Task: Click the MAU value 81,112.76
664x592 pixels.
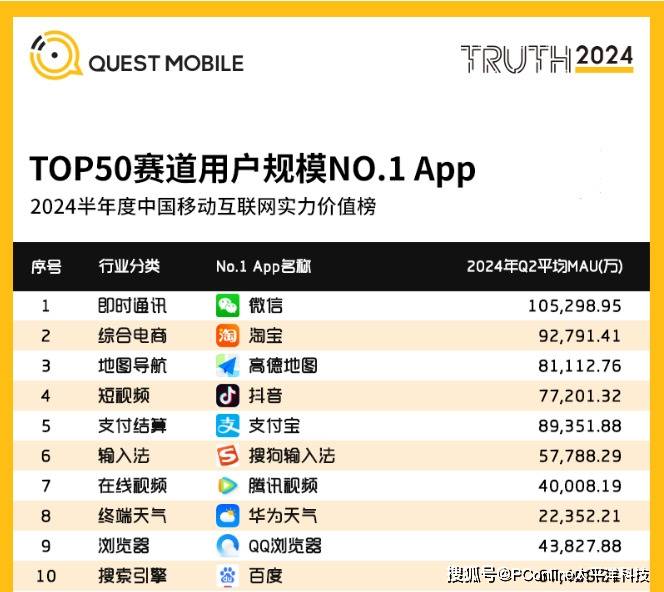Action: click(580, 366)
